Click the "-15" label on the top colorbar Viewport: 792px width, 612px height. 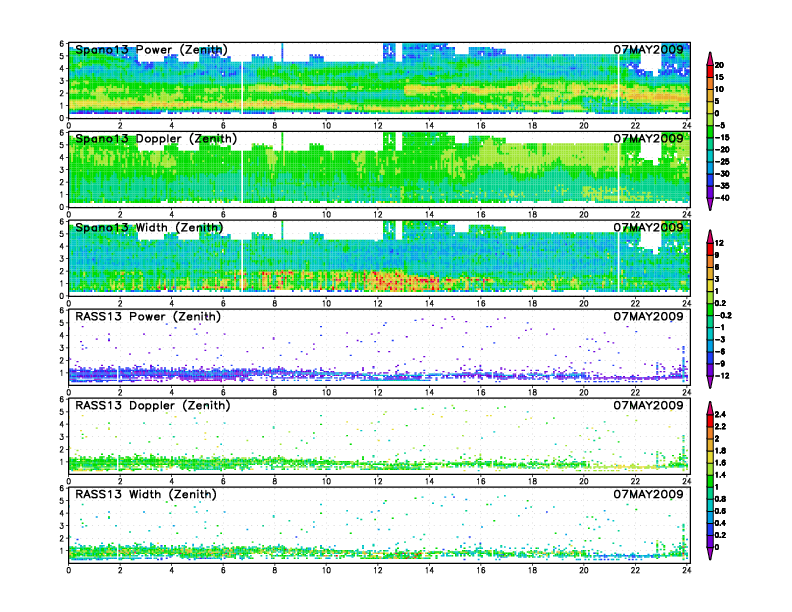[x=722, y=137]
